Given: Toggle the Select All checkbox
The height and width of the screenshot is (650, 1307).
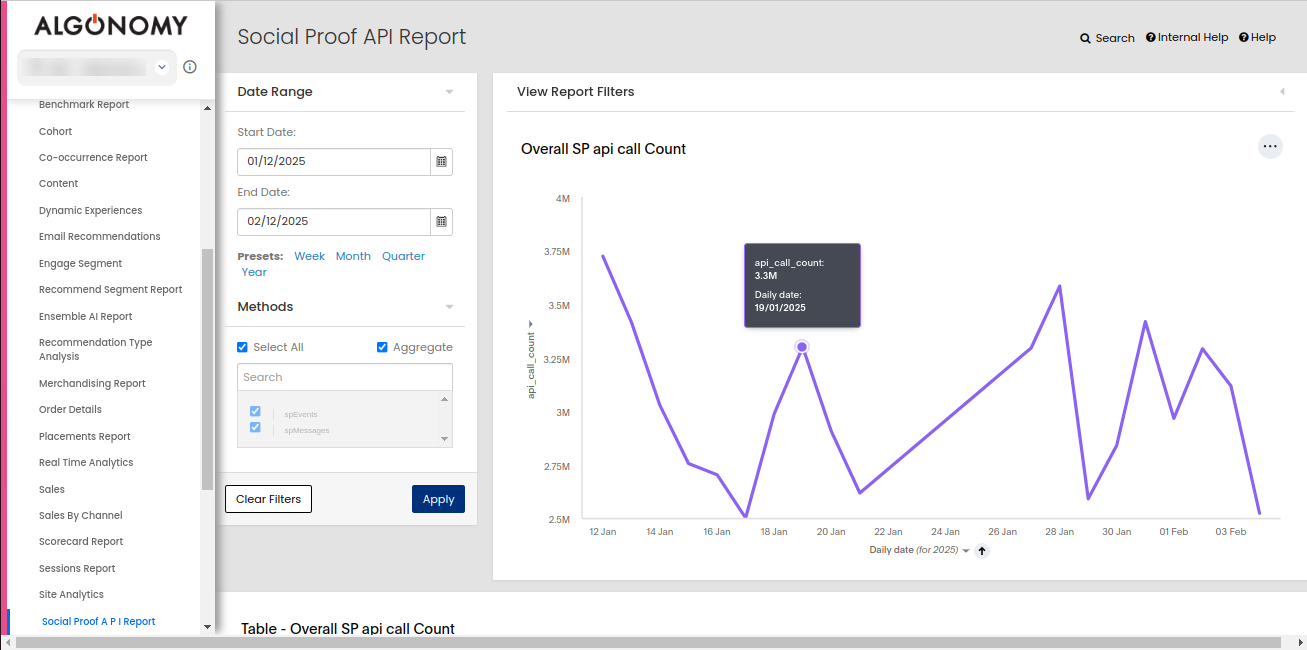Looking at the screenshot, I should (242, 347).
